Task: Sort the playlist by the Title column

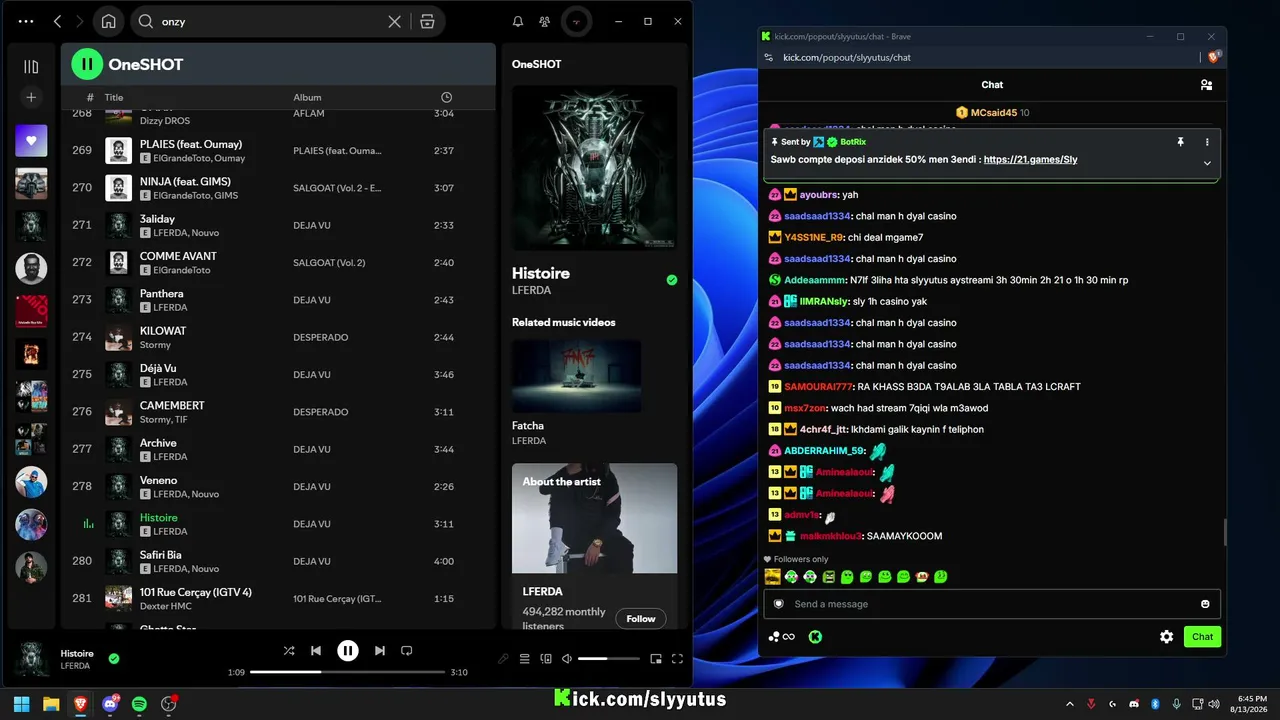Action: click(x=114, y=97)
